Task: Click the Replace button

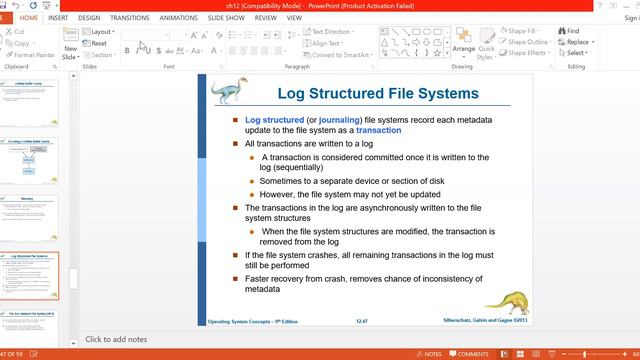Action: (576, 42)
